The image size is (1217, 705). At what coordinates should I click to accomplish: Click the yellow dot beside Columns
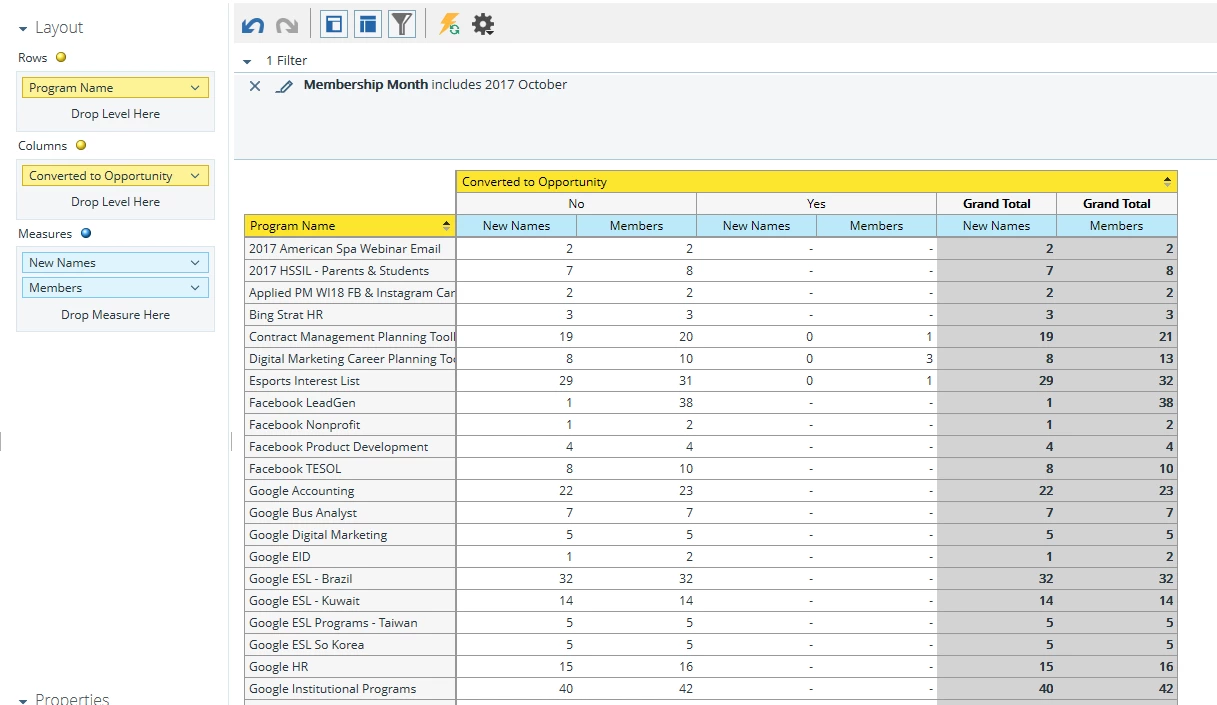81,145
